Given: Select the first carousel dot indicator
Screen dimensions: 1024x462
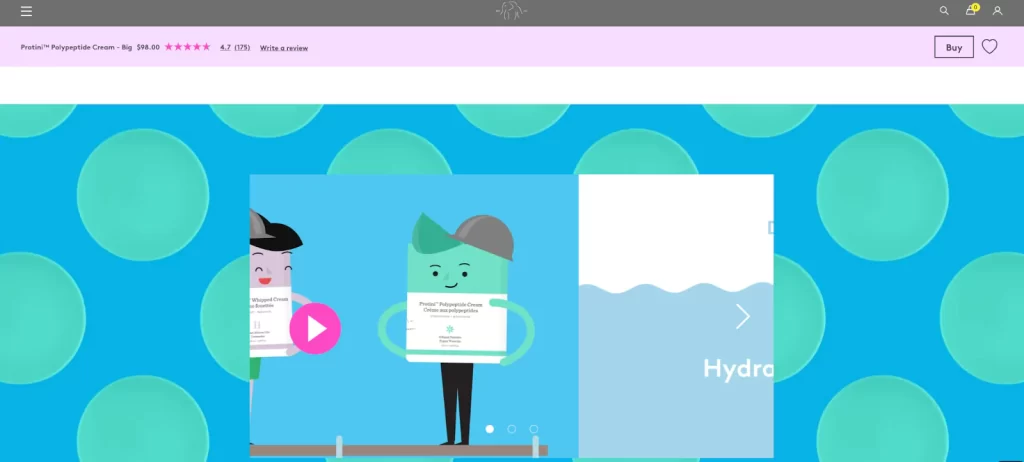Looking at the screenshot, I should point(490,429).
